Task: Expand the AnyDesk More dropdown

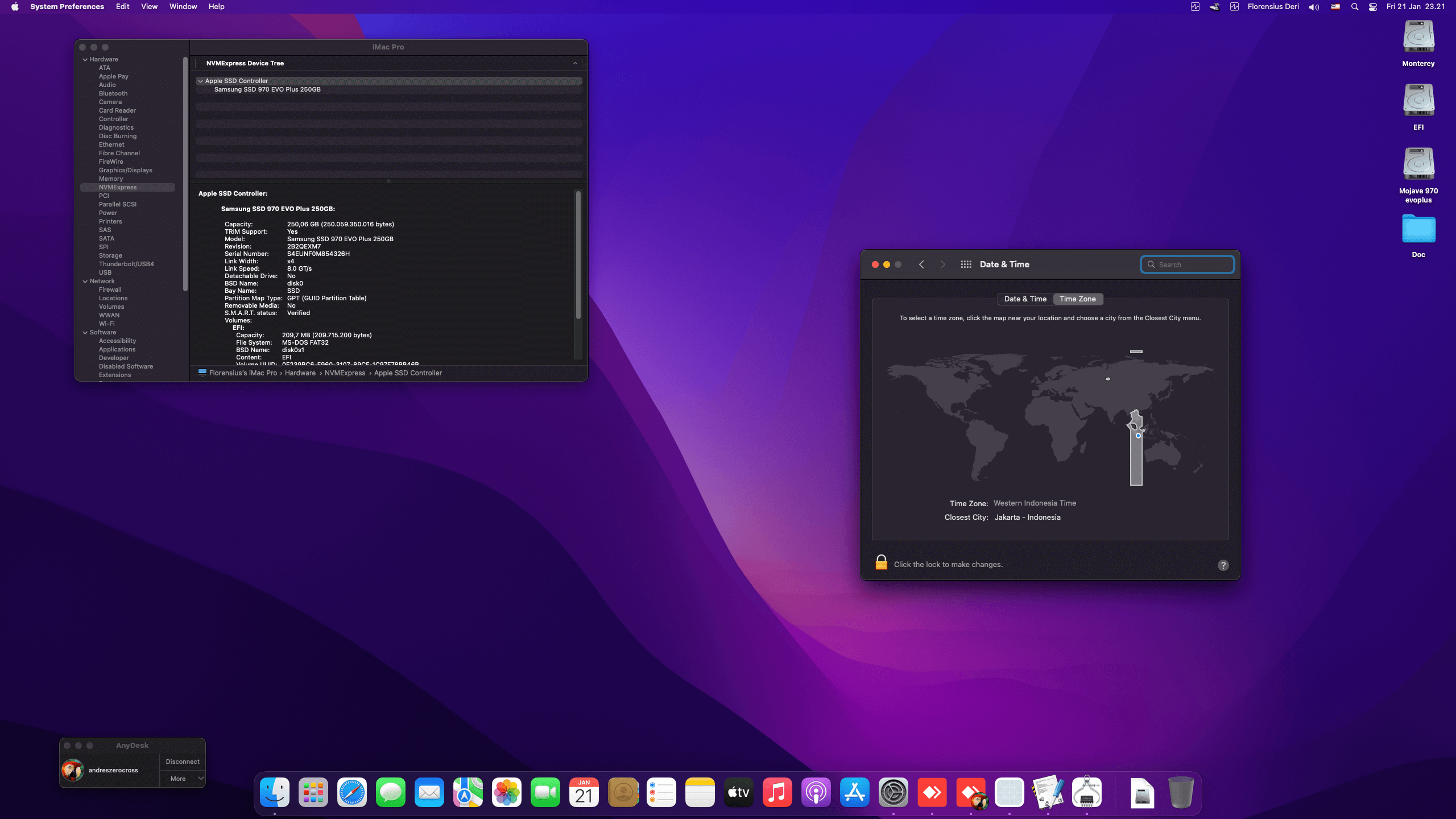Action: (x=183, y=779)
